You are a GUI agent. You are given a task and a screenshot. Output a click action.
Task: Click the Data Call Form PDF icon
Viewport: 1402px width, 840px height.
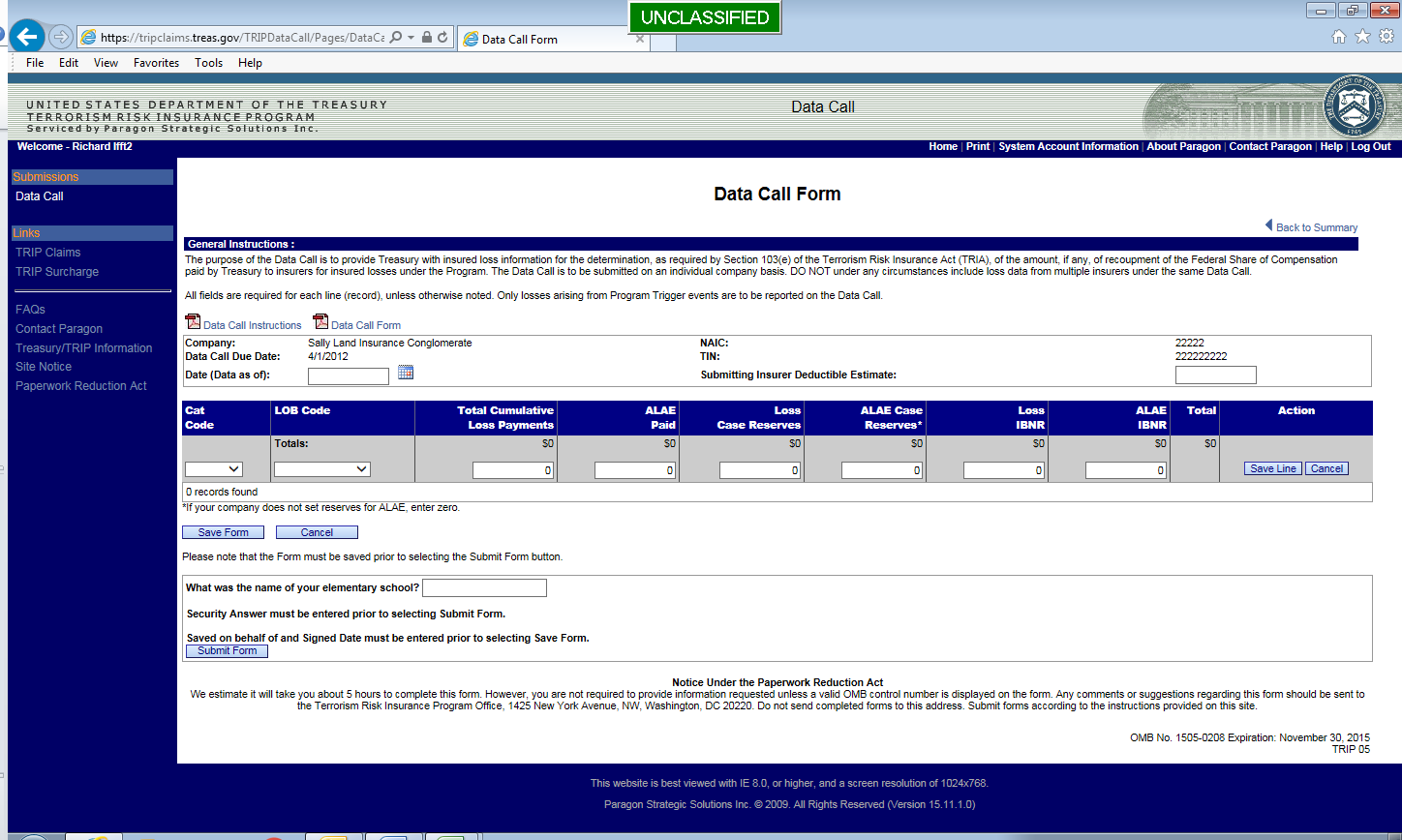click(x=320, y=323)
